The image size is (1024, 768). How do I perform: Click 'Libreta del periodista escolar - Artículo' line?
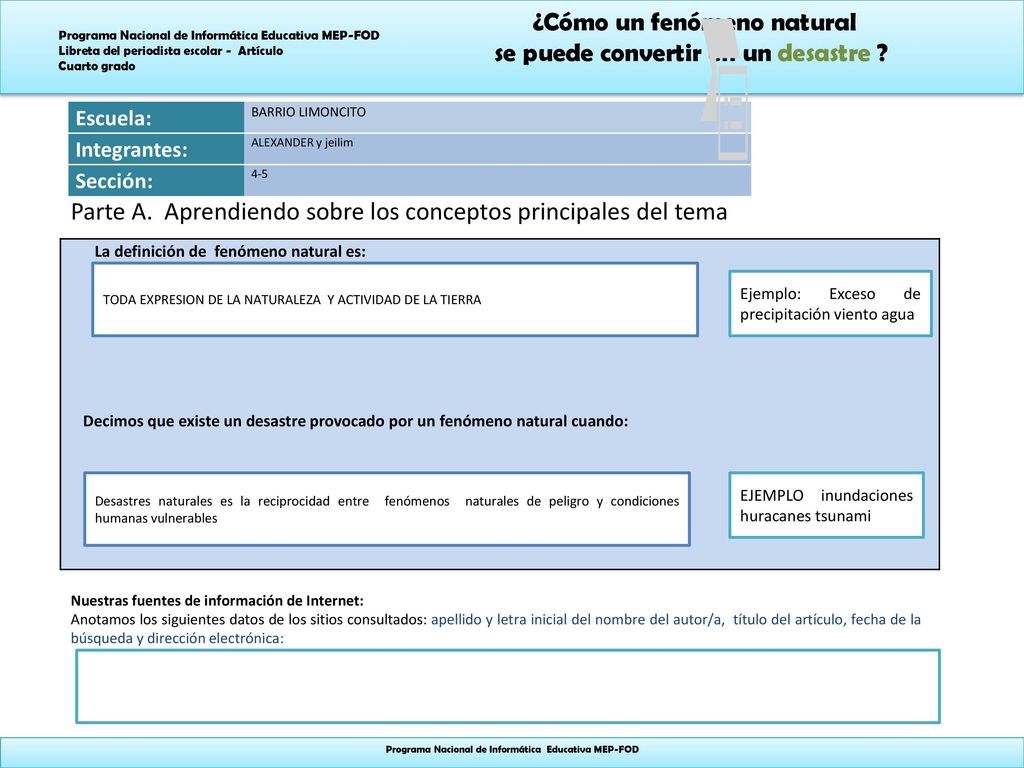point(170,51)
